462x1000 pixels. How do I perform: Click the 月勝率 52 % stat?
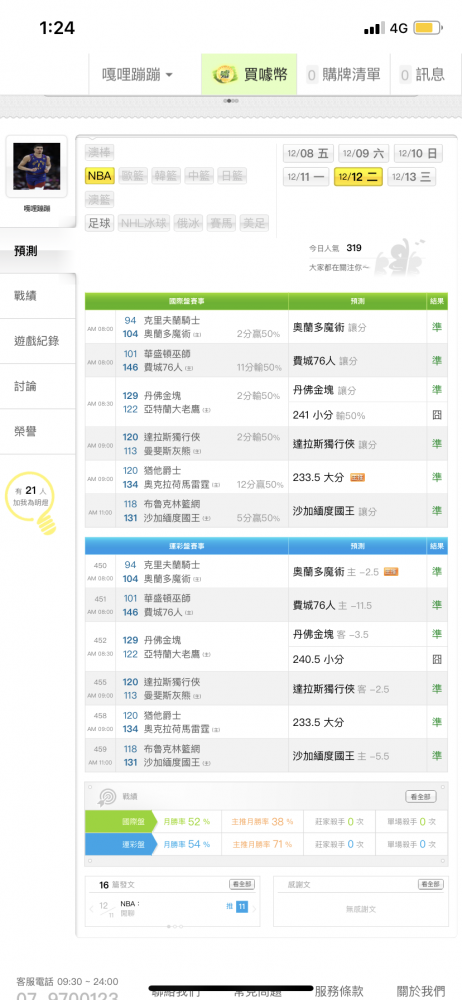(186, 822)
